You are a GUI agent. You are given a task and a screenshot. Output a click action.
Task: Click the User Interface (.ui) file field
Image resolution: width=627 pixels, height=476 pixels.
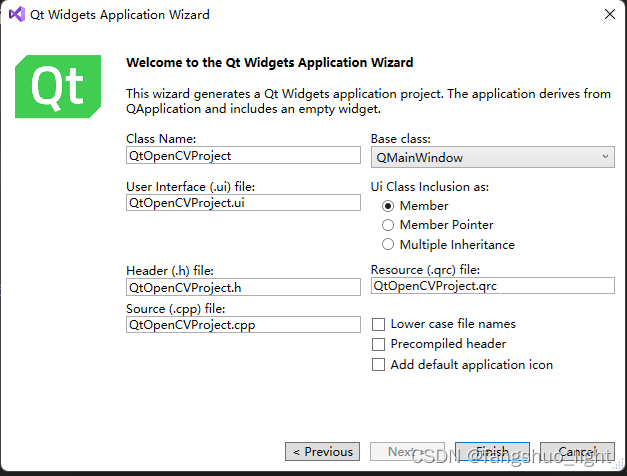point(243,203)
